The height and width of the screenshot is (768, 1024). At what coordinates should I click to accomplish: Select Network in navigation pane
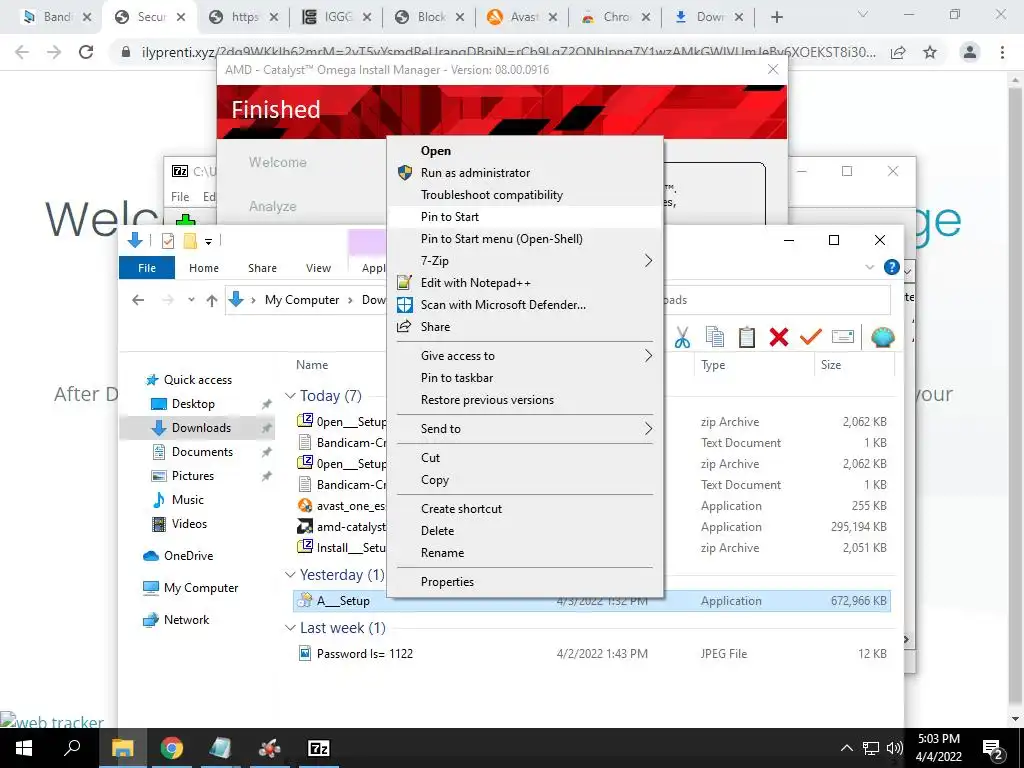186,620
